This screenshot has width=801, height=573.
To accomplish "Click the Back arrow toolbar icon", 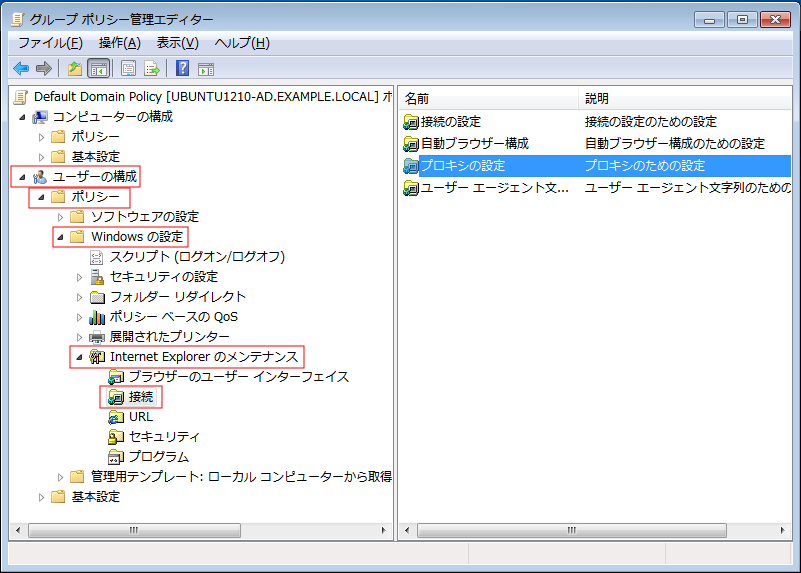I will click(x=21, y=69).
